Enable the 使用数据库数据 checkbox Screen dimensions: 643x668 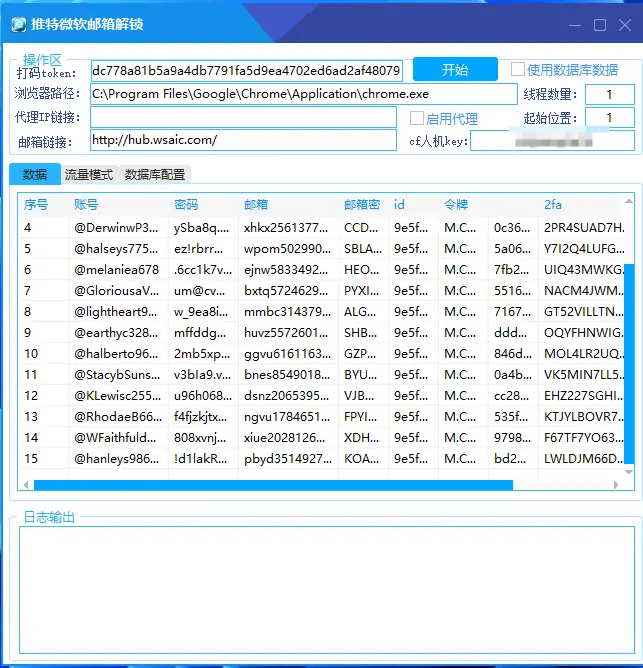tap(518, 69)
